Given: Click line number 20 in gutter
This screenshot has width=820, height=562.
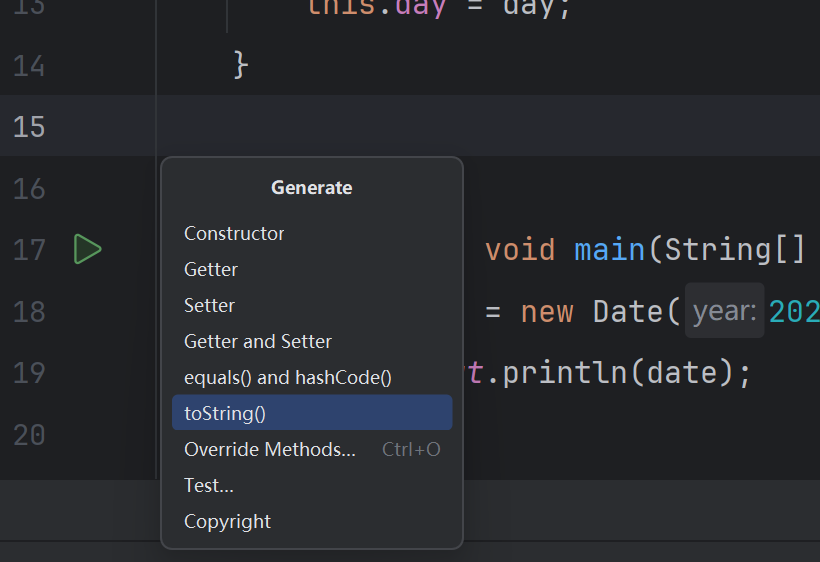Looking at the screenshot, I should point(29,435).
